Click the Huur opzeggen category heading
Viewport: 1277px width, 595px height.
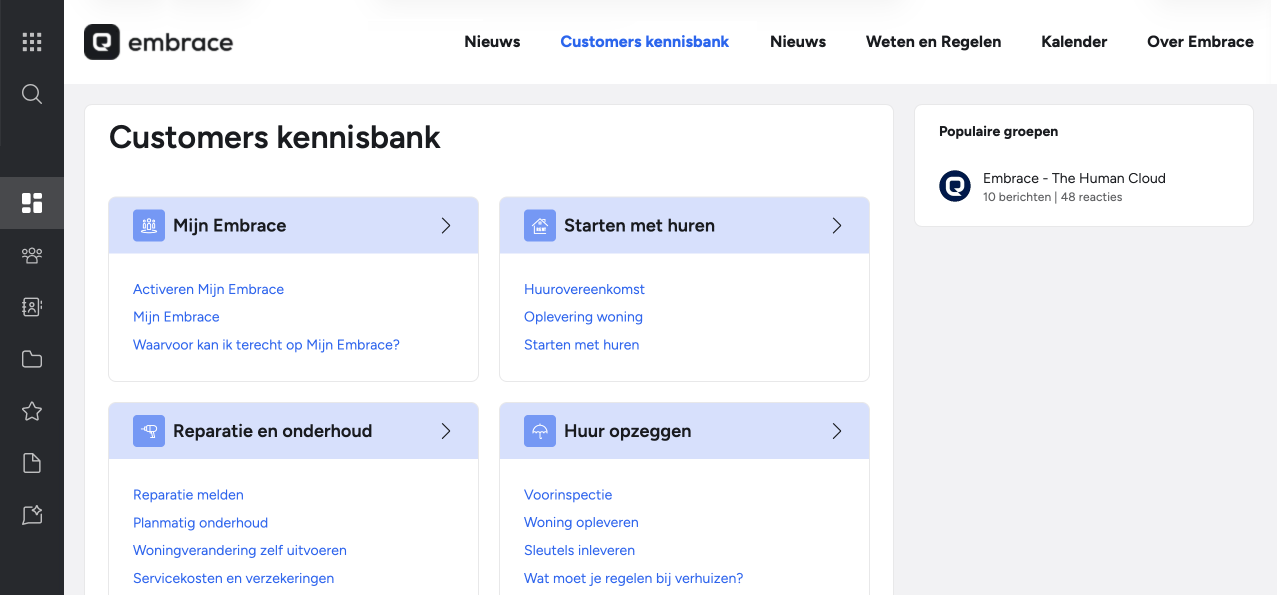(x=627, y=431)
